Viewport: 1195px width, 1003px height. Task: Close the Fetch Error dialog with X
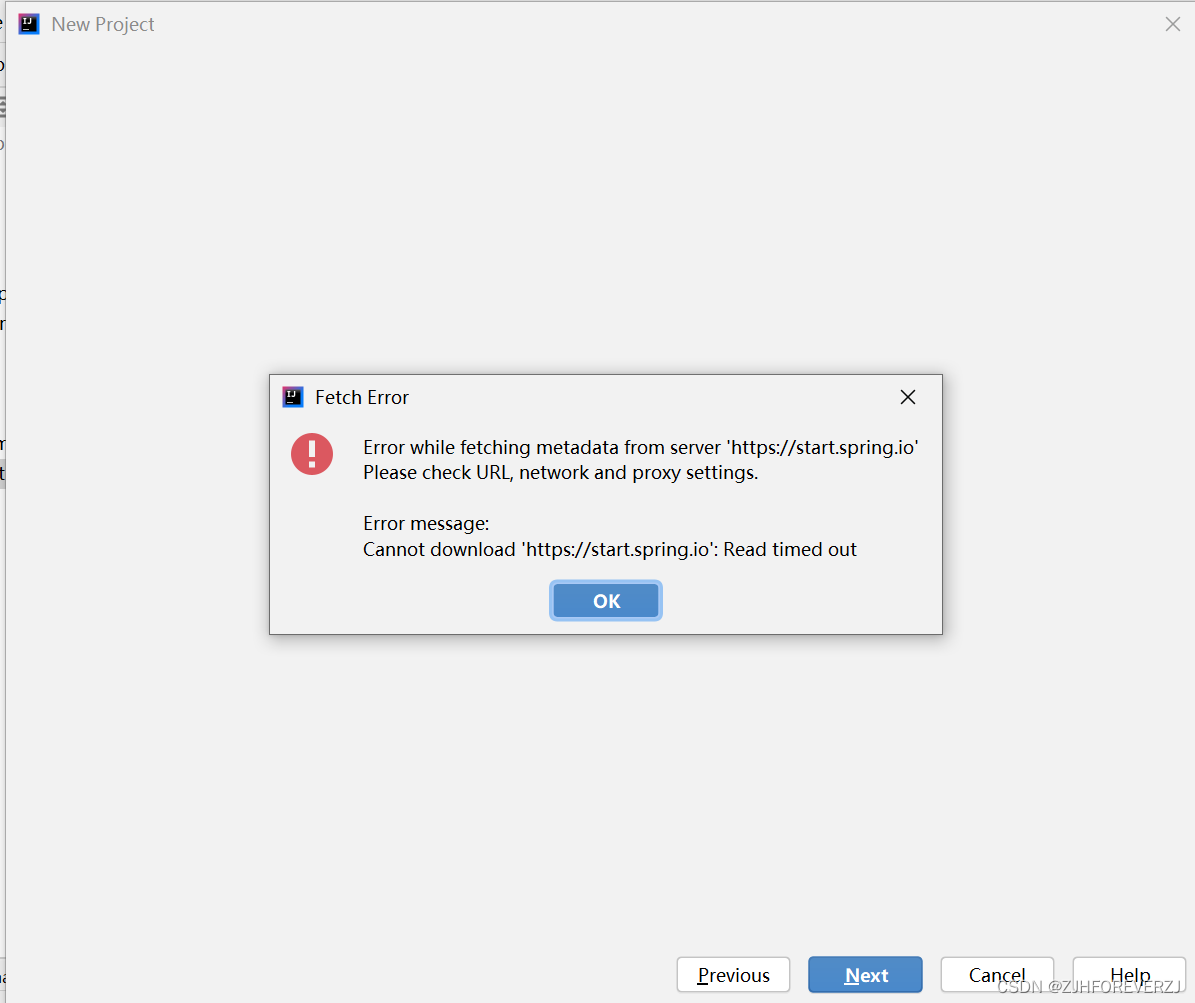(x=908, y=397)
